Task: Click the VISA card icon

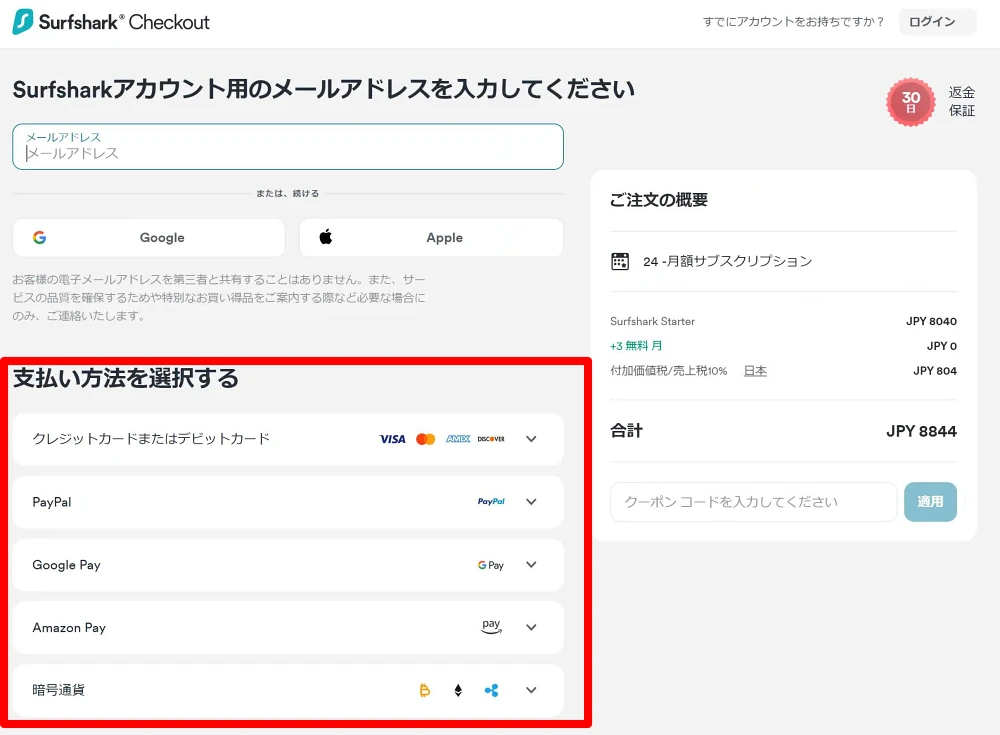Action: (392, 439)
